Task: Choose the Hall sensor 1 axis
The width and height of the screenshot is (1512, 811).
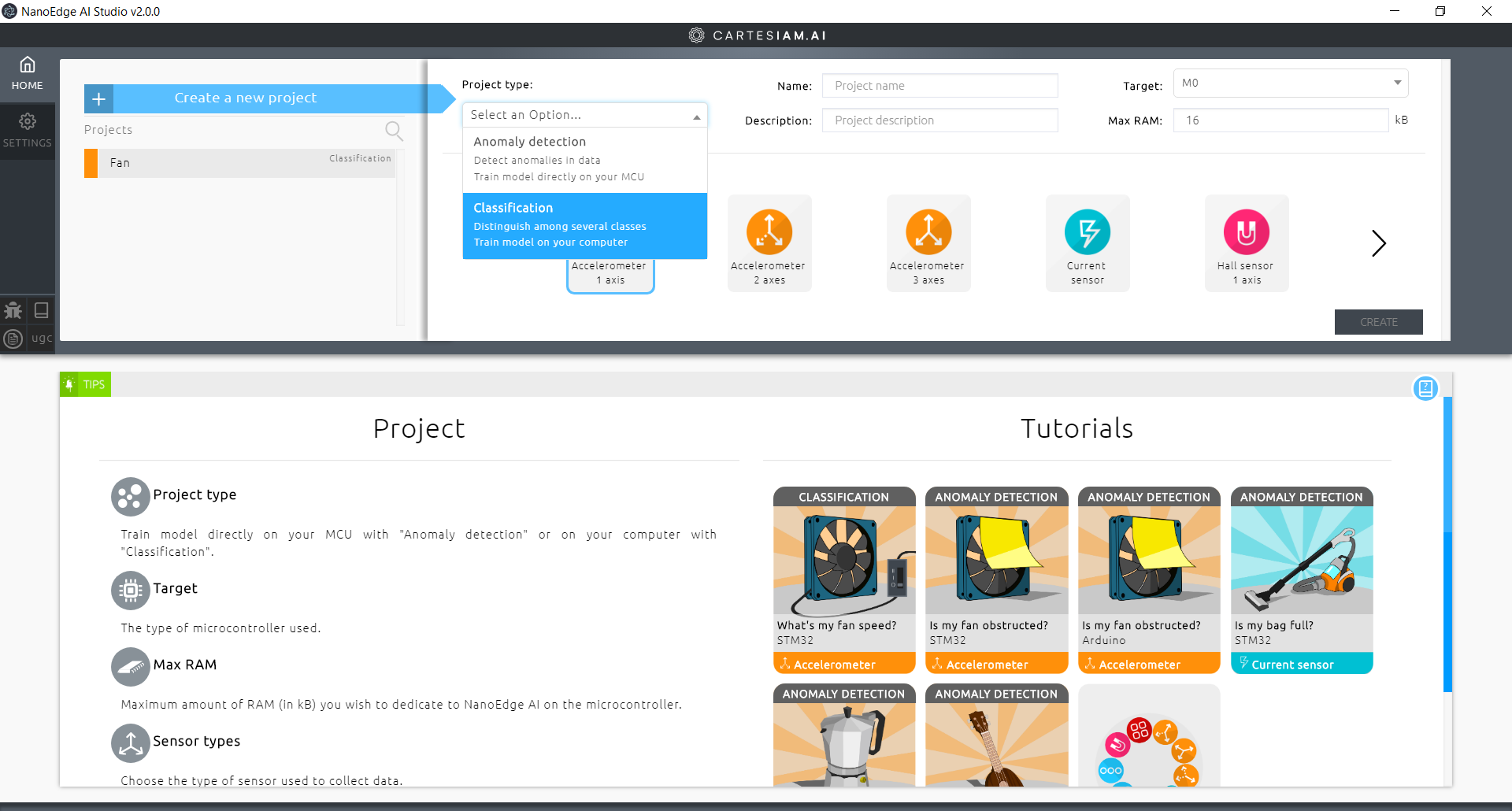Action: pyautogui.click(x=1246, y=243)
